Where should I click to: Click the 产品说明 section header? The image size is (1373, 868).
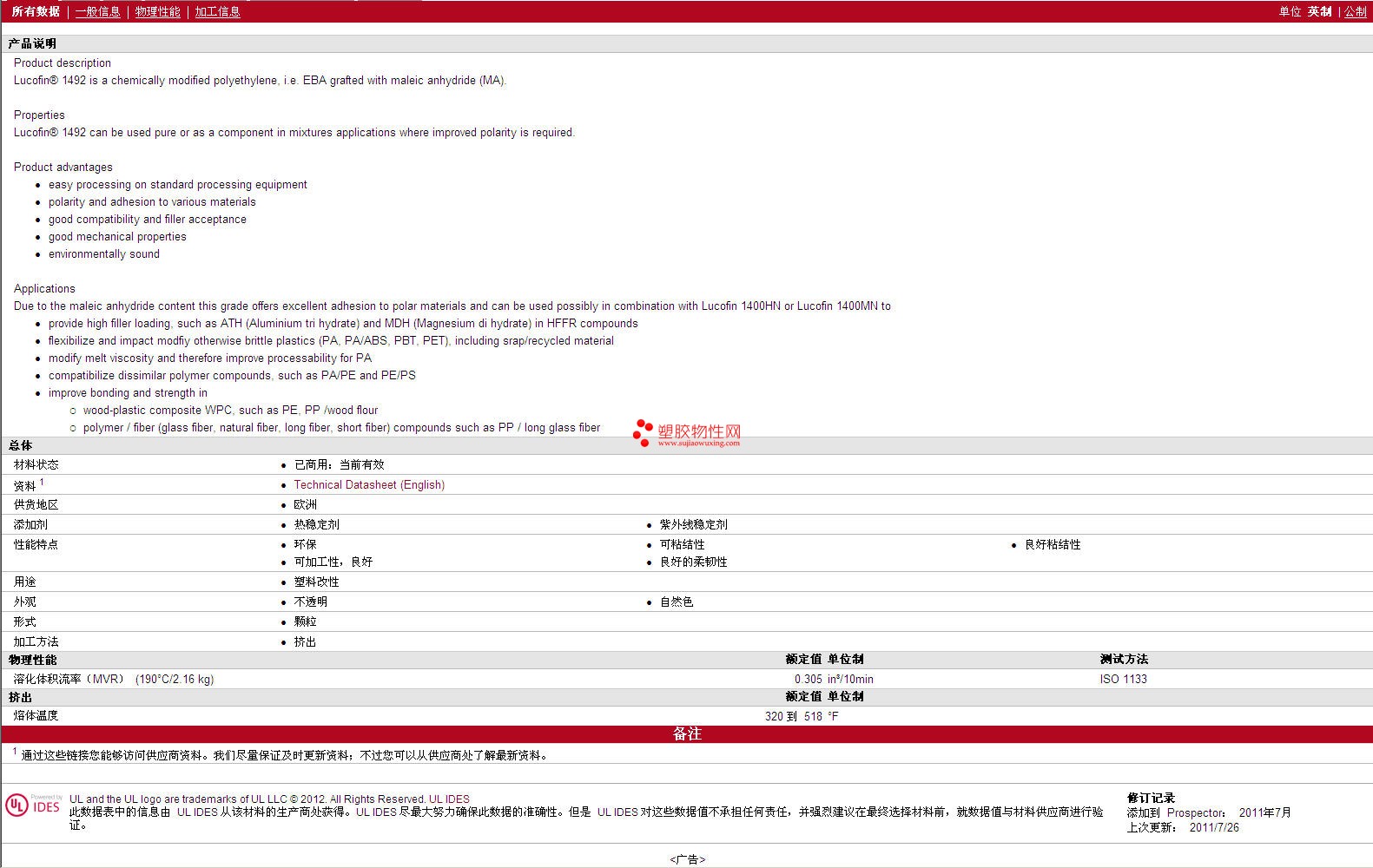(x=32, y=43)
